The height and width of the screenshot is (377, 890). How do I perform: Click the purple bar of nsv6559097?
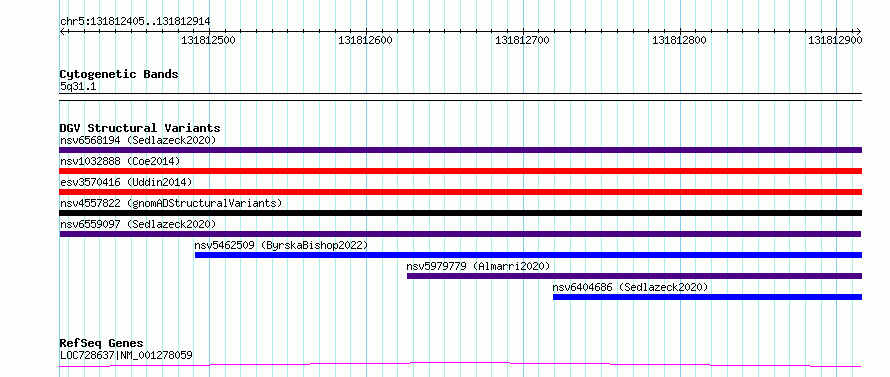pyautogui.click(x=460, y=234)
